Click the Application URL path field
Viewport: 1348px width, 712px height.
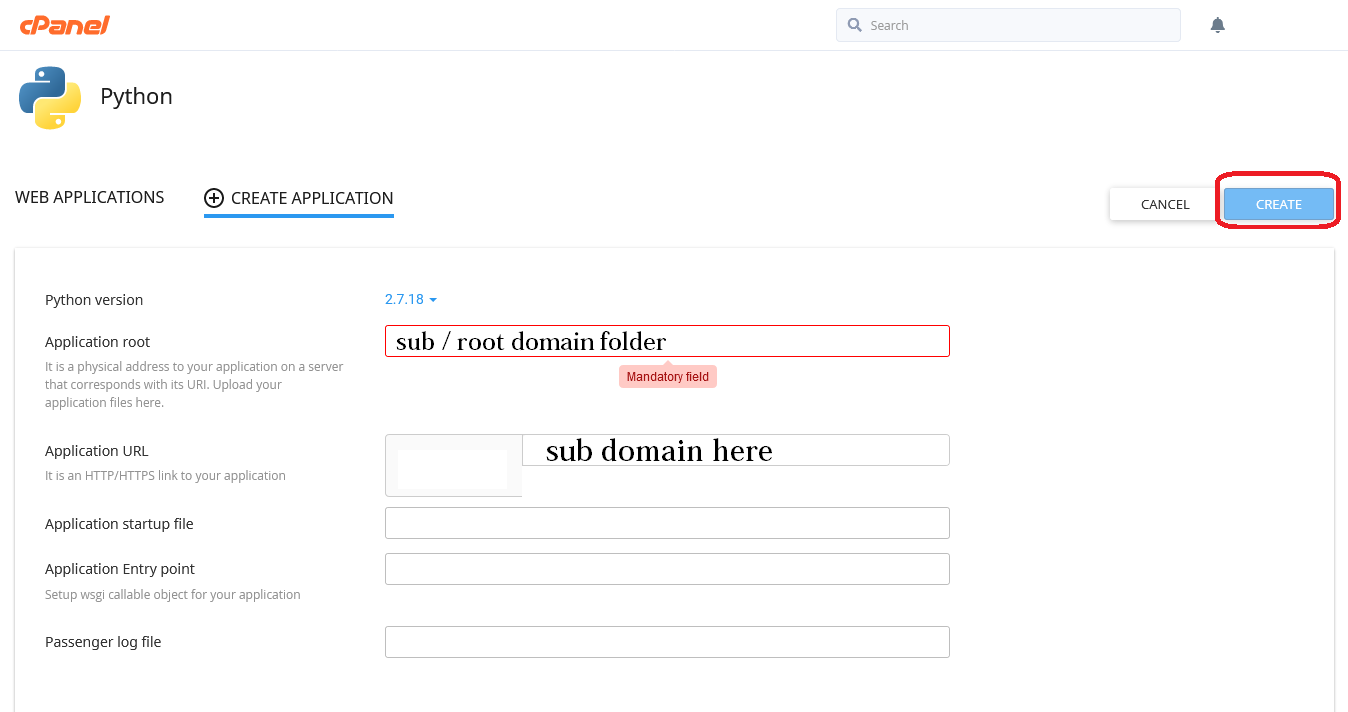pyautogui.click(x=736, y=450)
